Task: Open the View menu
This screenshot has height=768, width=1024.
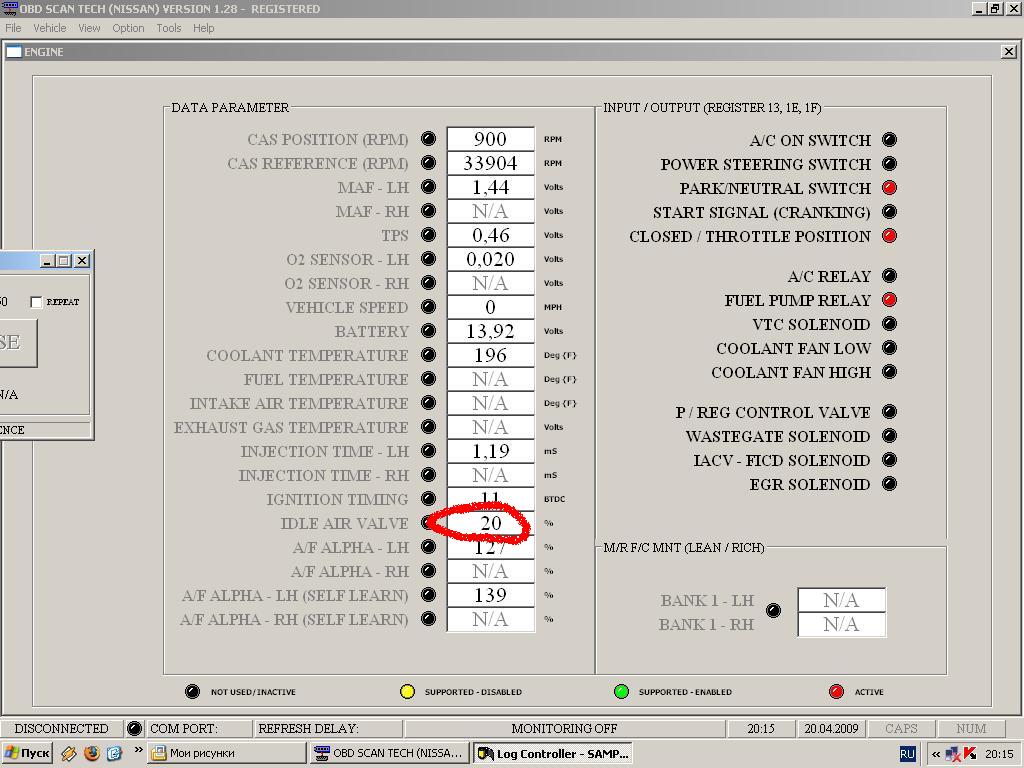Action: point(89,28)
